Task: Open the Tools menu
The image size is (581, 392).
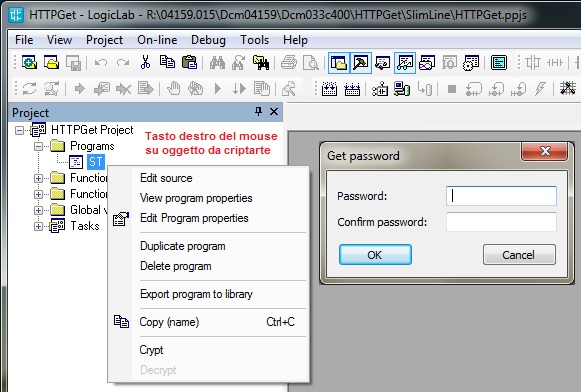Action: pyautogui.click(x=255, y=40)
